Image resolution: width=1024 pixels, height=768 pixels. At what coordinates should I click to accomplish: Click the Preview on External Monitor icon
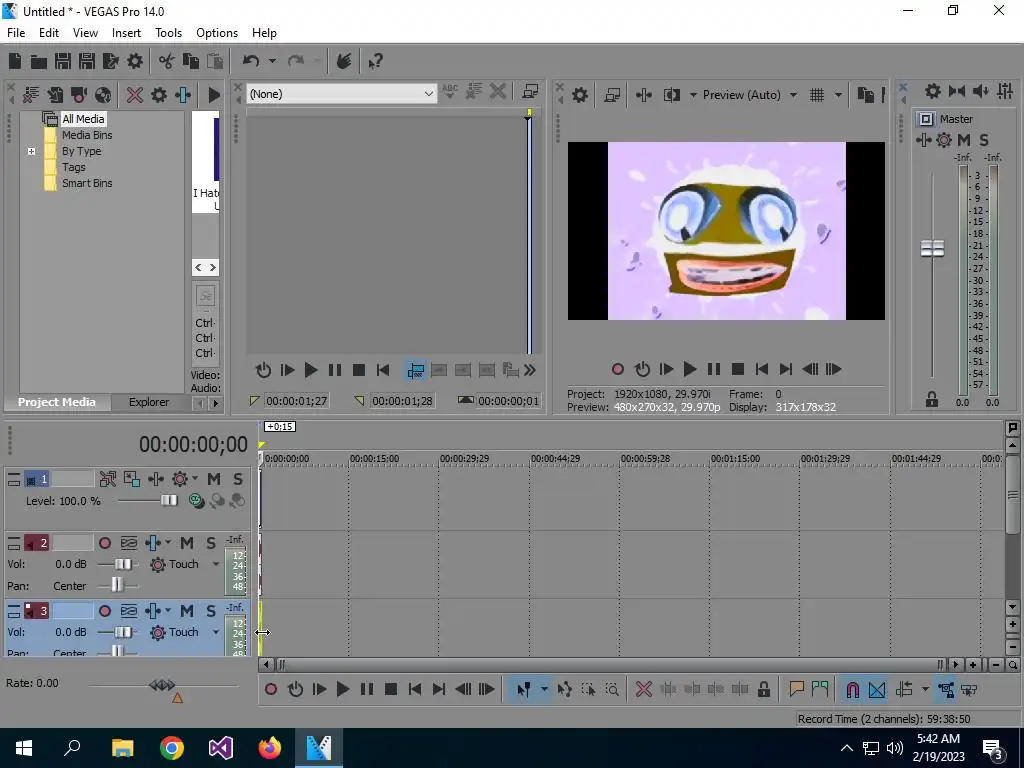click(612, 95)
